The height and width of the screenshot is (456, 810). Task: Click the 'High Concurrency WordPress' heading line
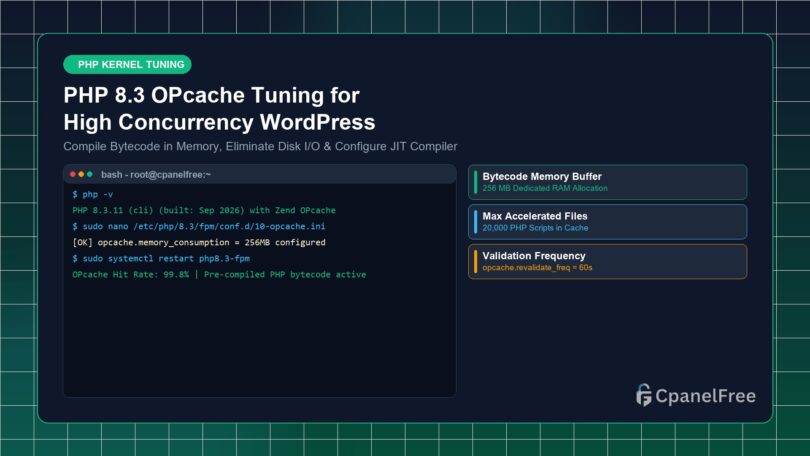(219, 122)
